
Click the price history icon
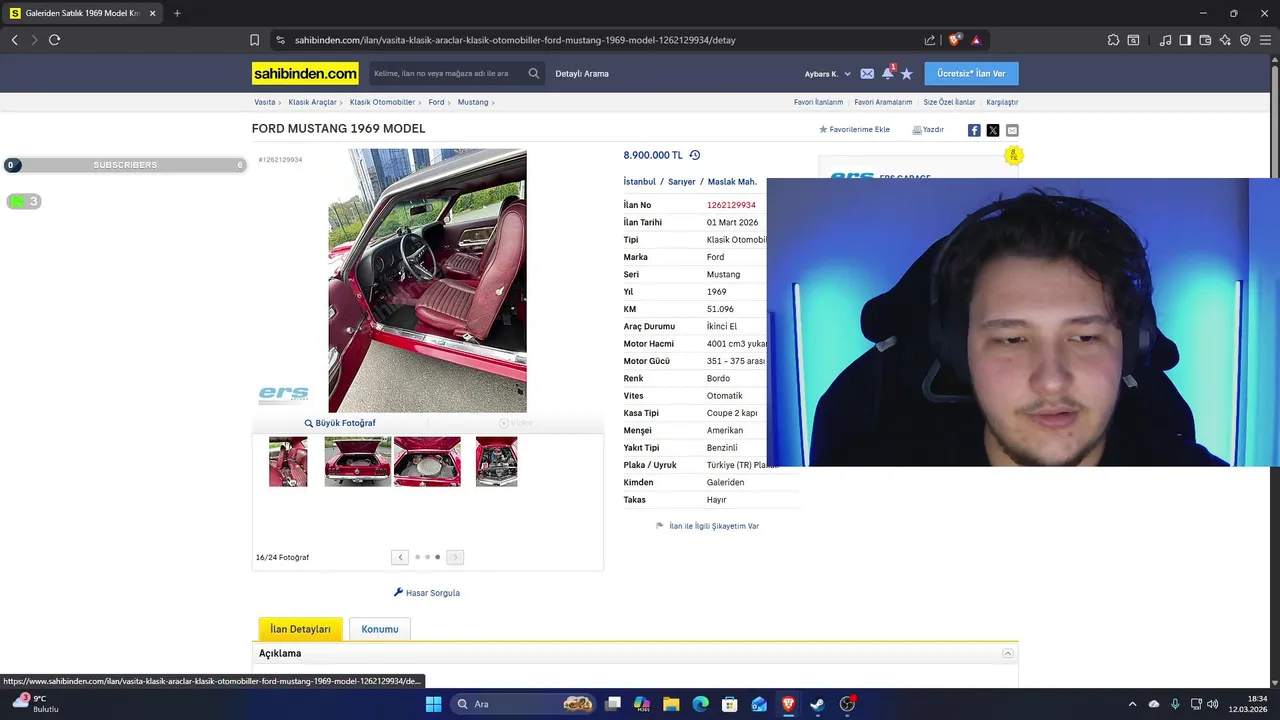pos(695,155)
